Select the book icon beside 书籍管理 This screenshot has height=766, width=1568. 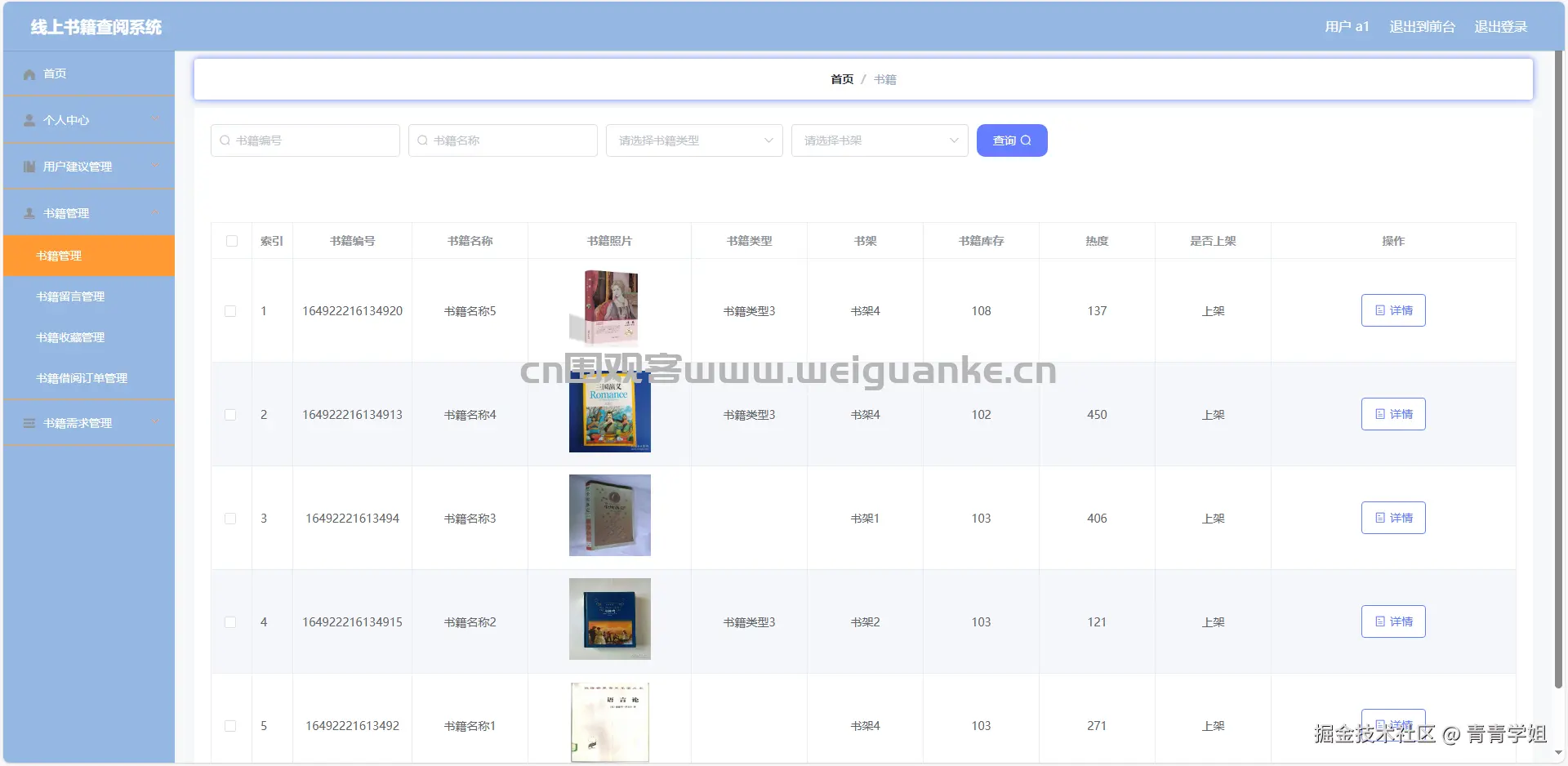click(x=29, y=212)
